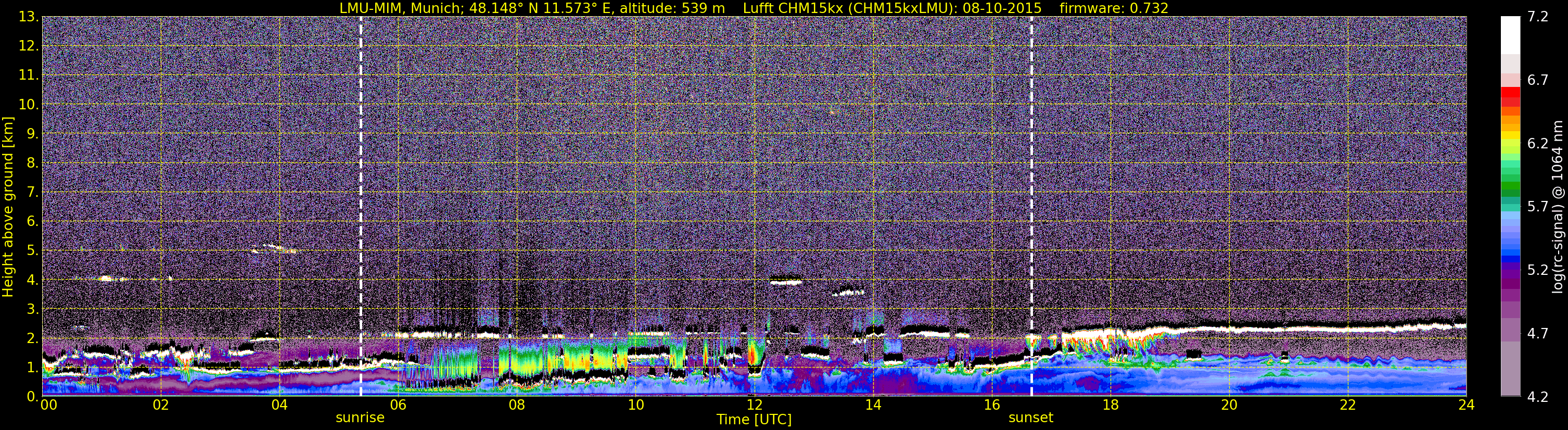Image resolution: width=1568 pixels, height=430 pixels.
Task: Click the white dashed sunrise line
Action: pyautogui.click(x=361, y=206)
